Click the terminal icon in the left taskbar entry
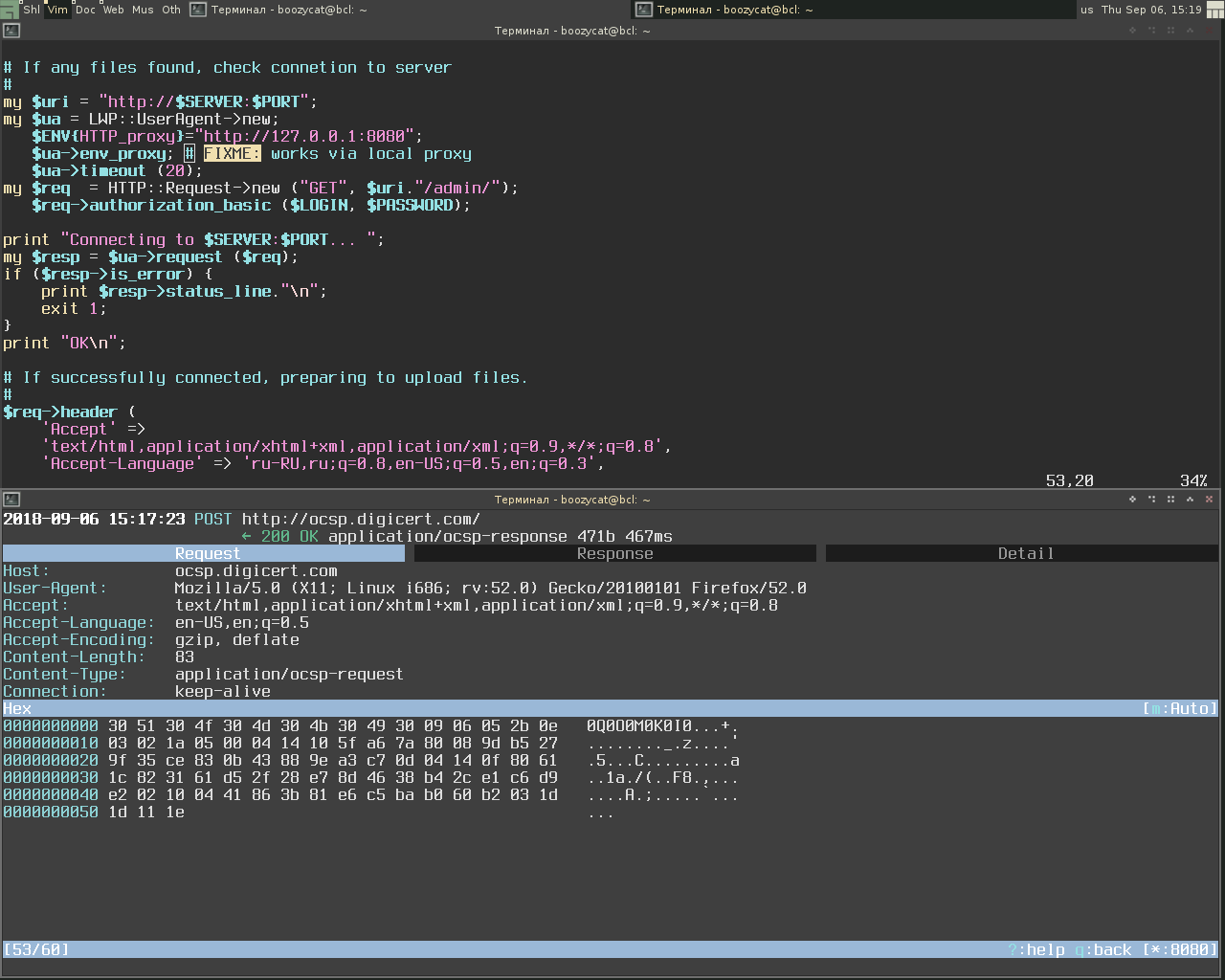The height and width of the screenshot is (980, 1225). tap(198, 10)
